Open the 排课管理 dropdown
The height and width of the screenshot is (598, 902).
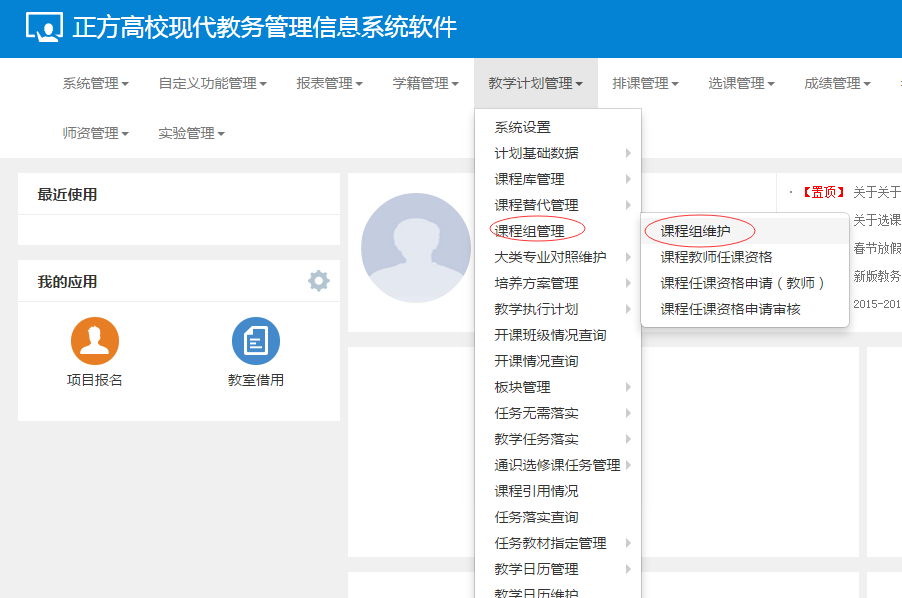click(x=645, y=84)
